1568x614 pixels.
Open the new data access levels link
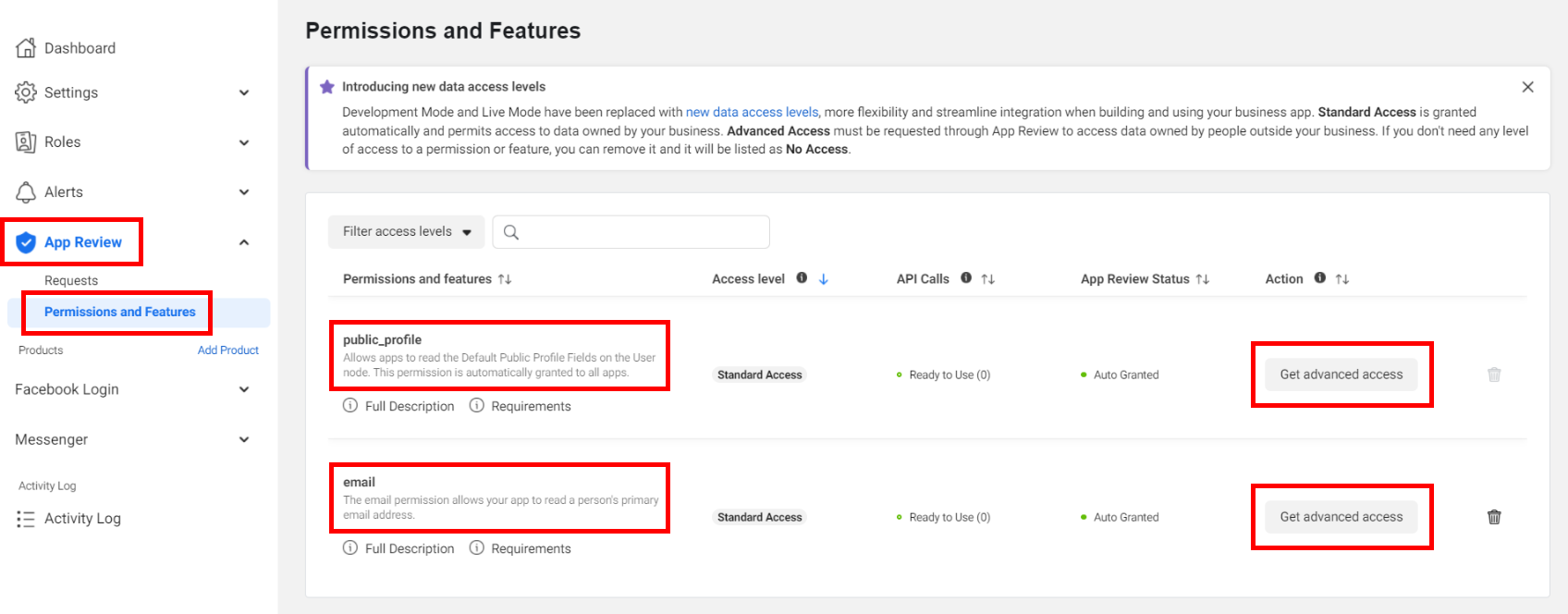coord(752,112)
